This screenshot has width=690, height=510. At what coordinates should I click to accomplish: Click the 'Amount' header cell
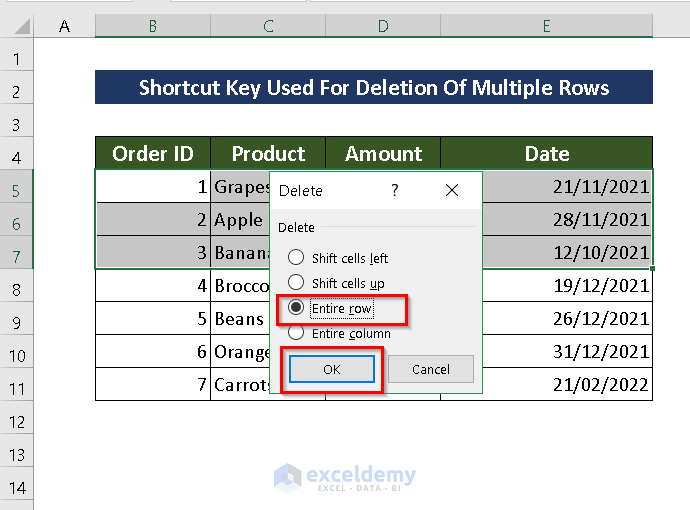(x=383, y=153)
